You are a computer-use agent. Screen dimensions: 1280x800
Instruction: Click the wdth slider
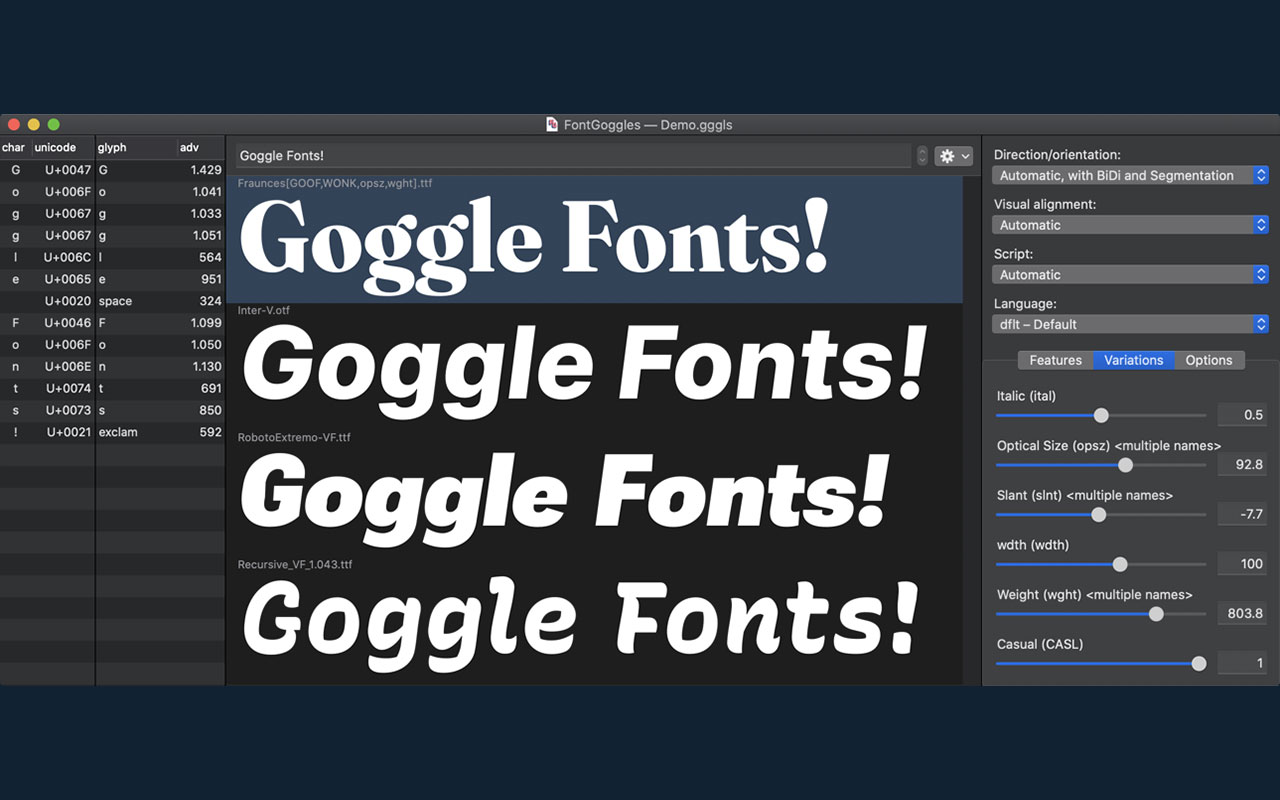click(x=1101, y=564)
